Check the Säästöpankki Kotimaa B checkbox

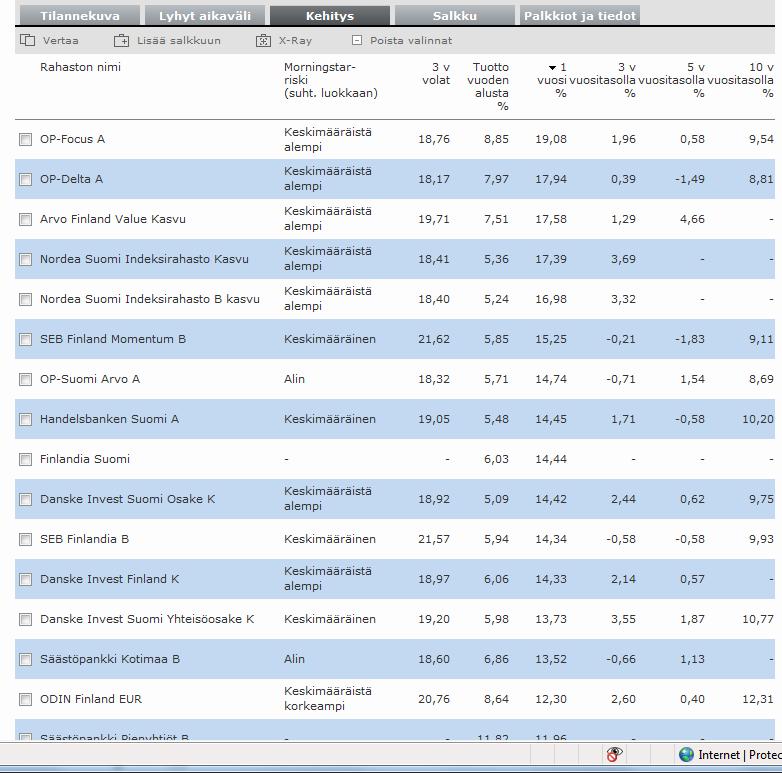coord(25,659)
